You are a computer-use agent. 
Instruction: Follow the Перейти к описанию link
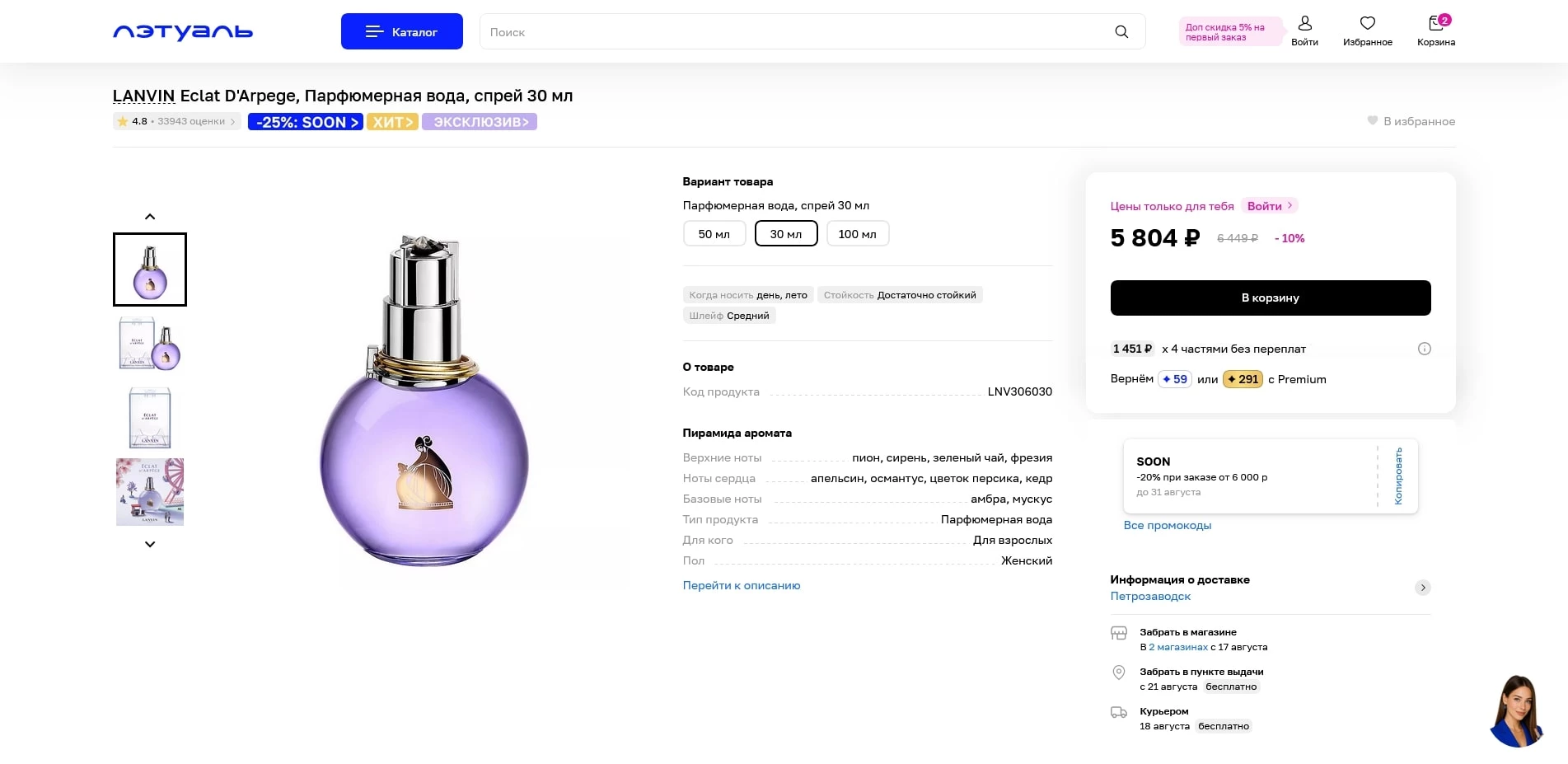(741, 586)
